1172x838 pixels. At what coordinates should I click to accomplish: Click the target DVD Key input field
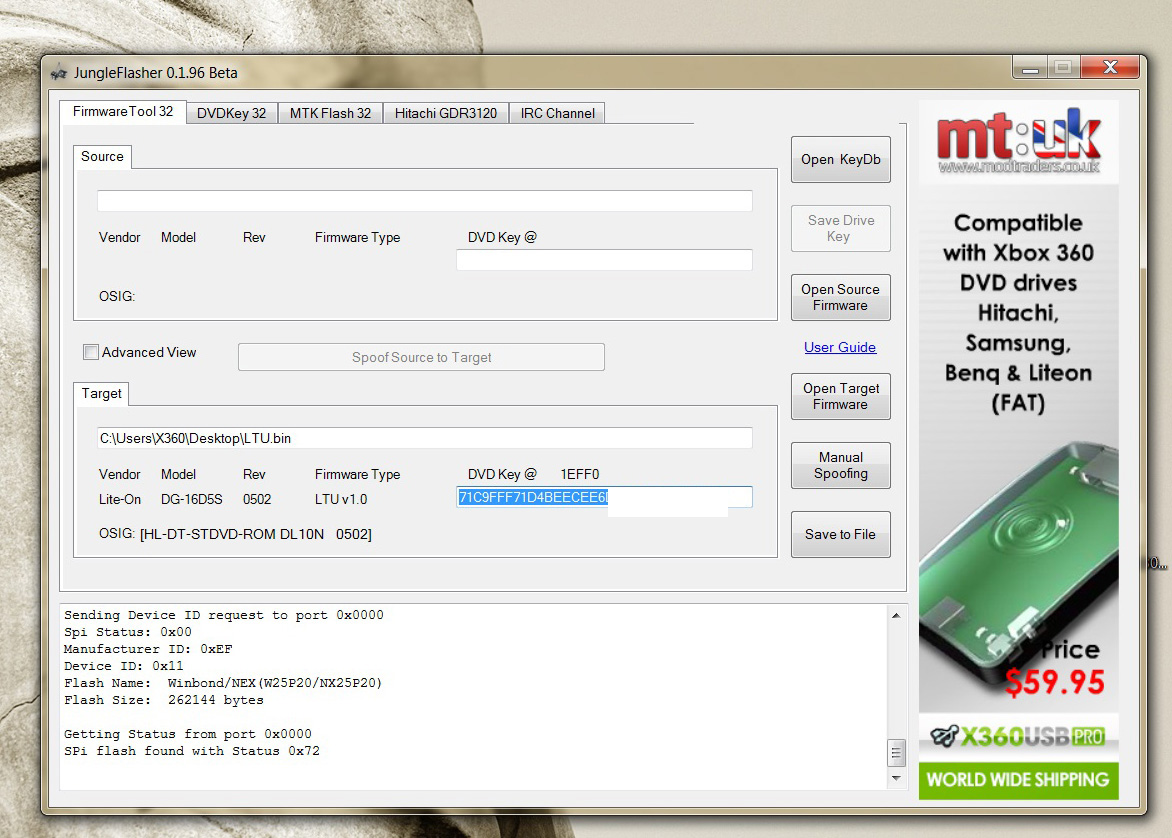pos(604,498)
